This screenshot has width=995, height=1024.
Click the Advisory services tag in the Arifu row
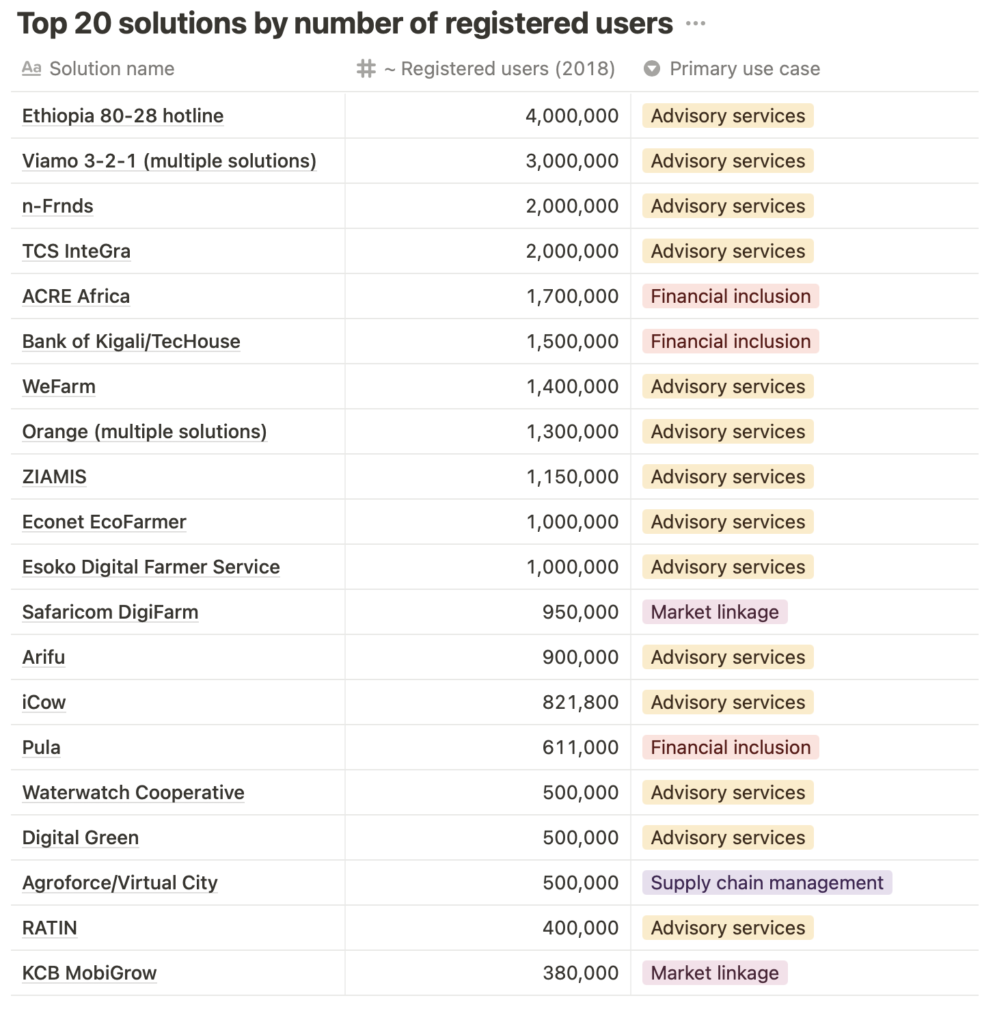728,656
